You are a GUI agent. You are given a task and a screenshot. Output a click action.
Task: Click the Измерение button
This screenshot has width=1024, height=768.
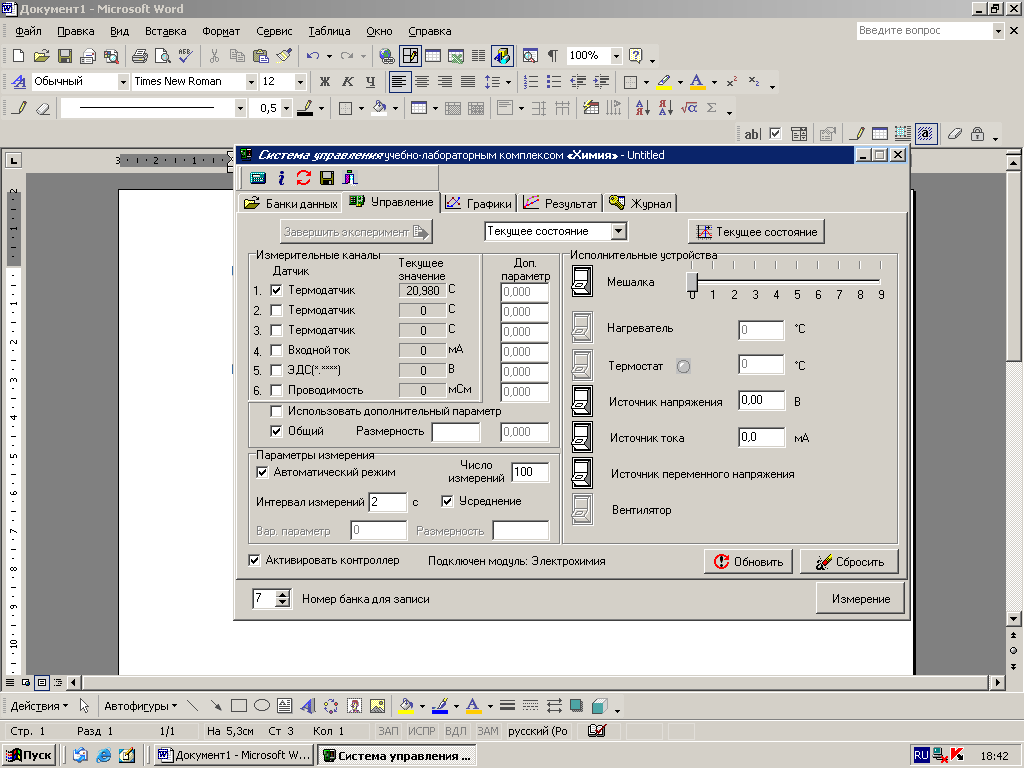[860, 598]
